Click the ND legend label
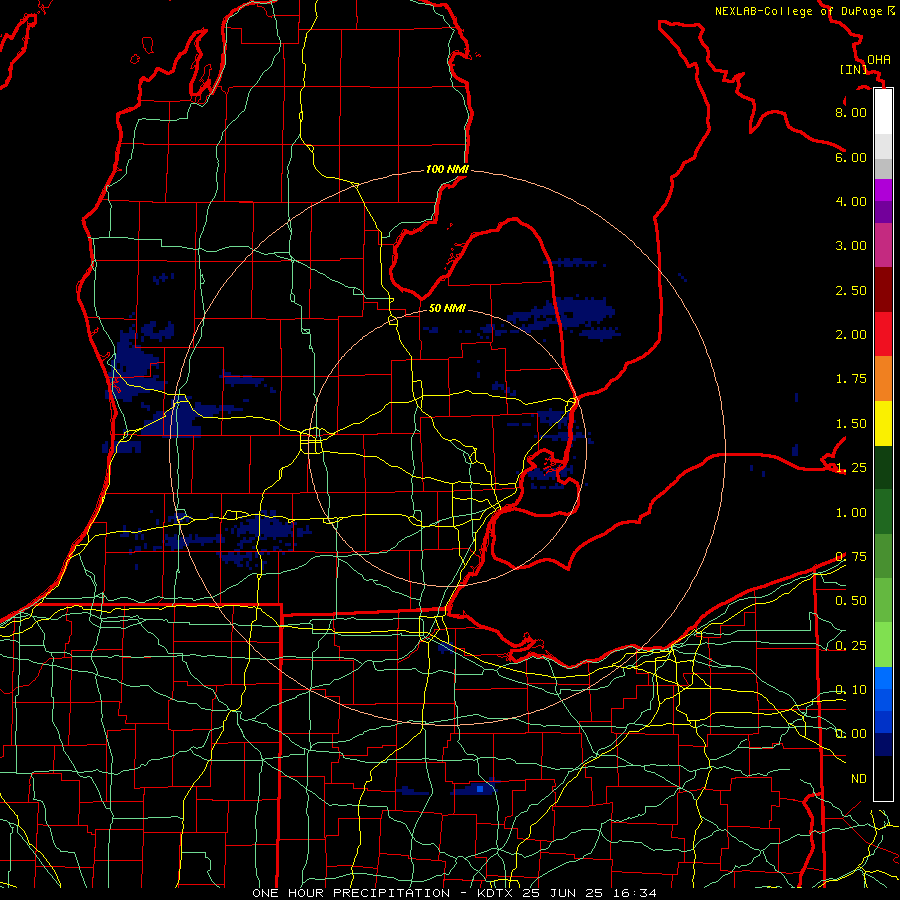Screen dimensions: 900x900 point(859,779)
